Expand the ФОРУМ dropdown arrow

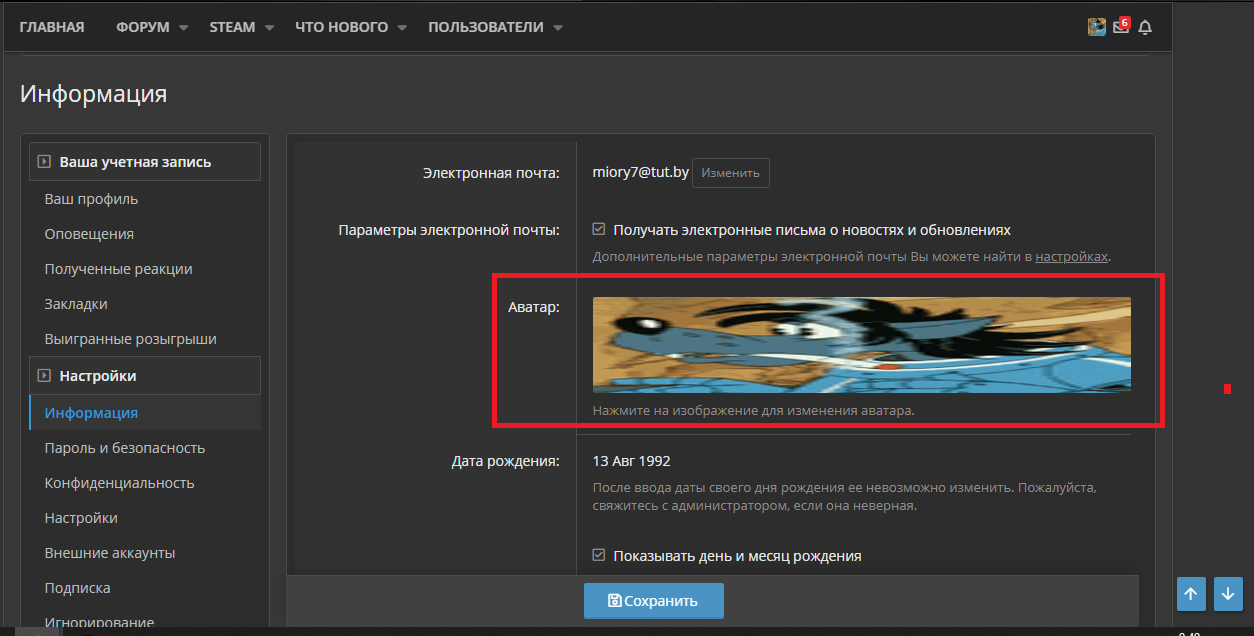click(183, 28)
